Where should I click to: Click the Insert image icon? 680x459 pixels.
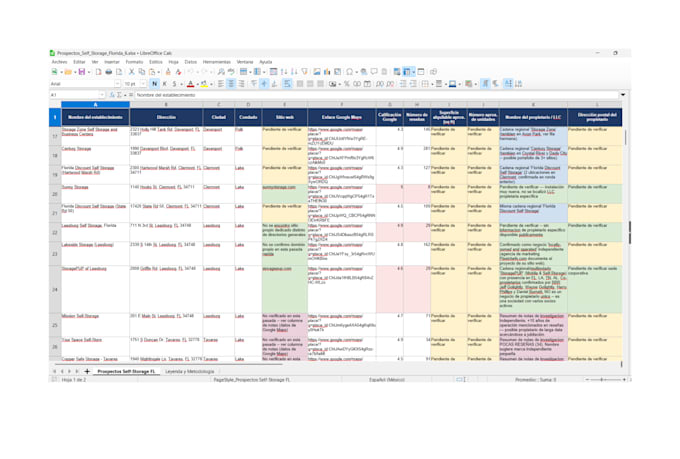[317, 72]
